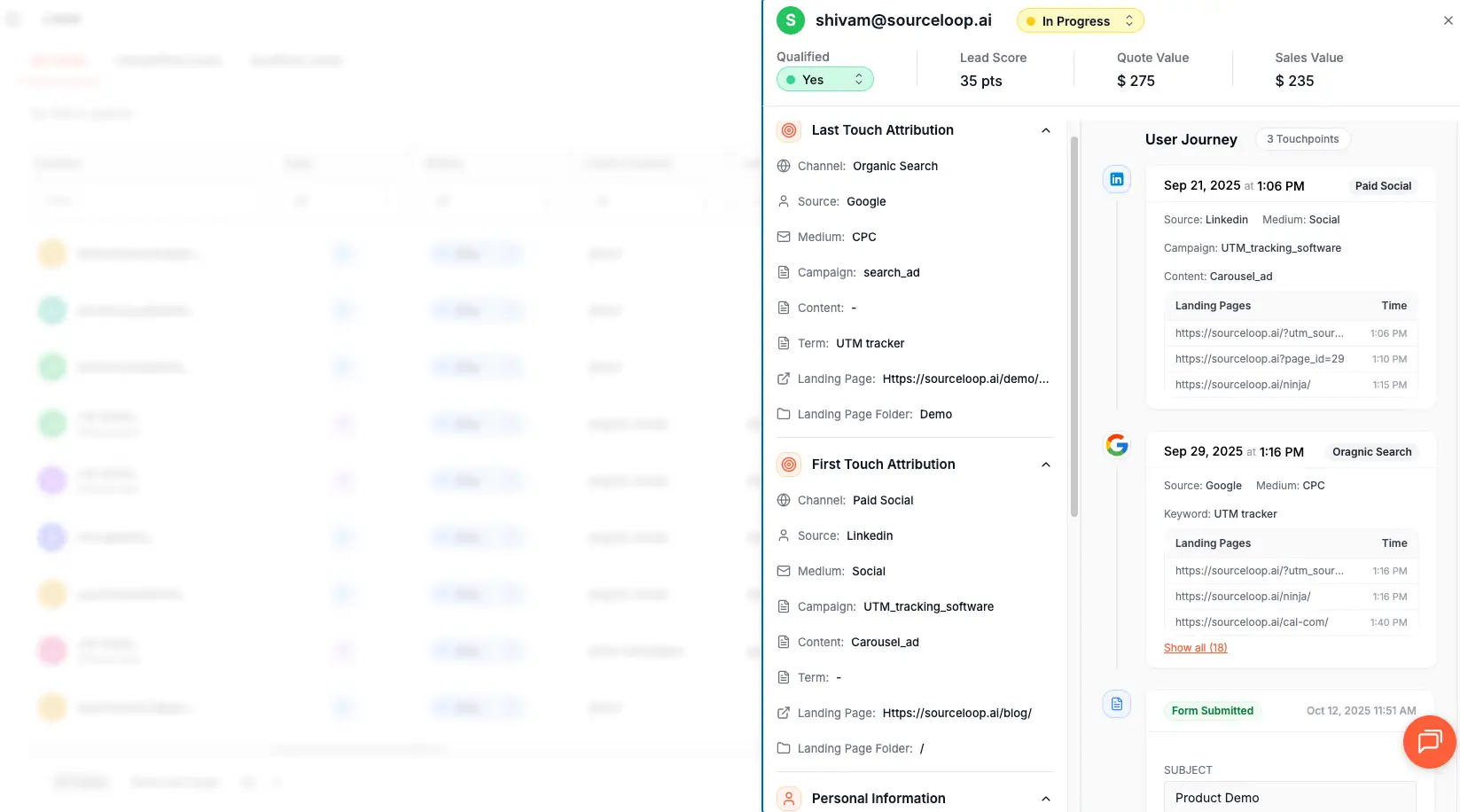Open the https://sourceloop.ai/ninja/ landing page link
The height and width of the screenshot is (812, 1460).
(1244, 384)
